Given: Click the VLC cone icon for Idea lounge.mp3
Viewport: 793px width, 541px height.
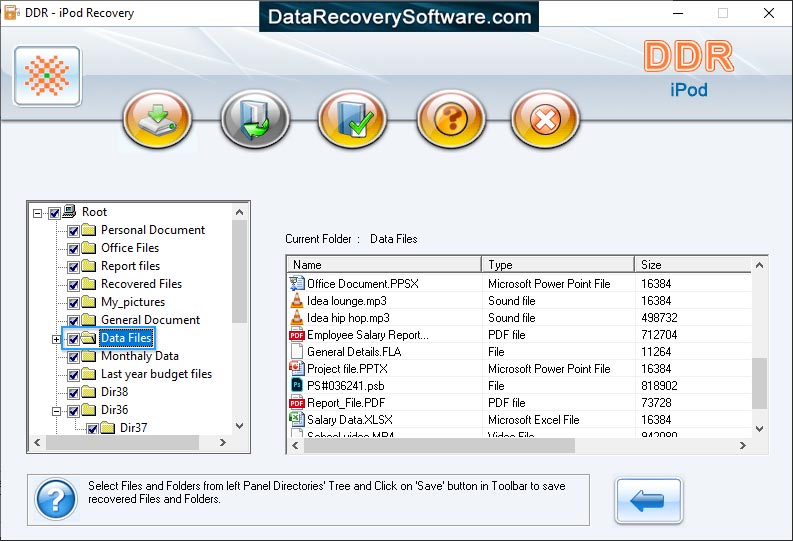Looking at the screenshot, I should (x=296, y=300).
